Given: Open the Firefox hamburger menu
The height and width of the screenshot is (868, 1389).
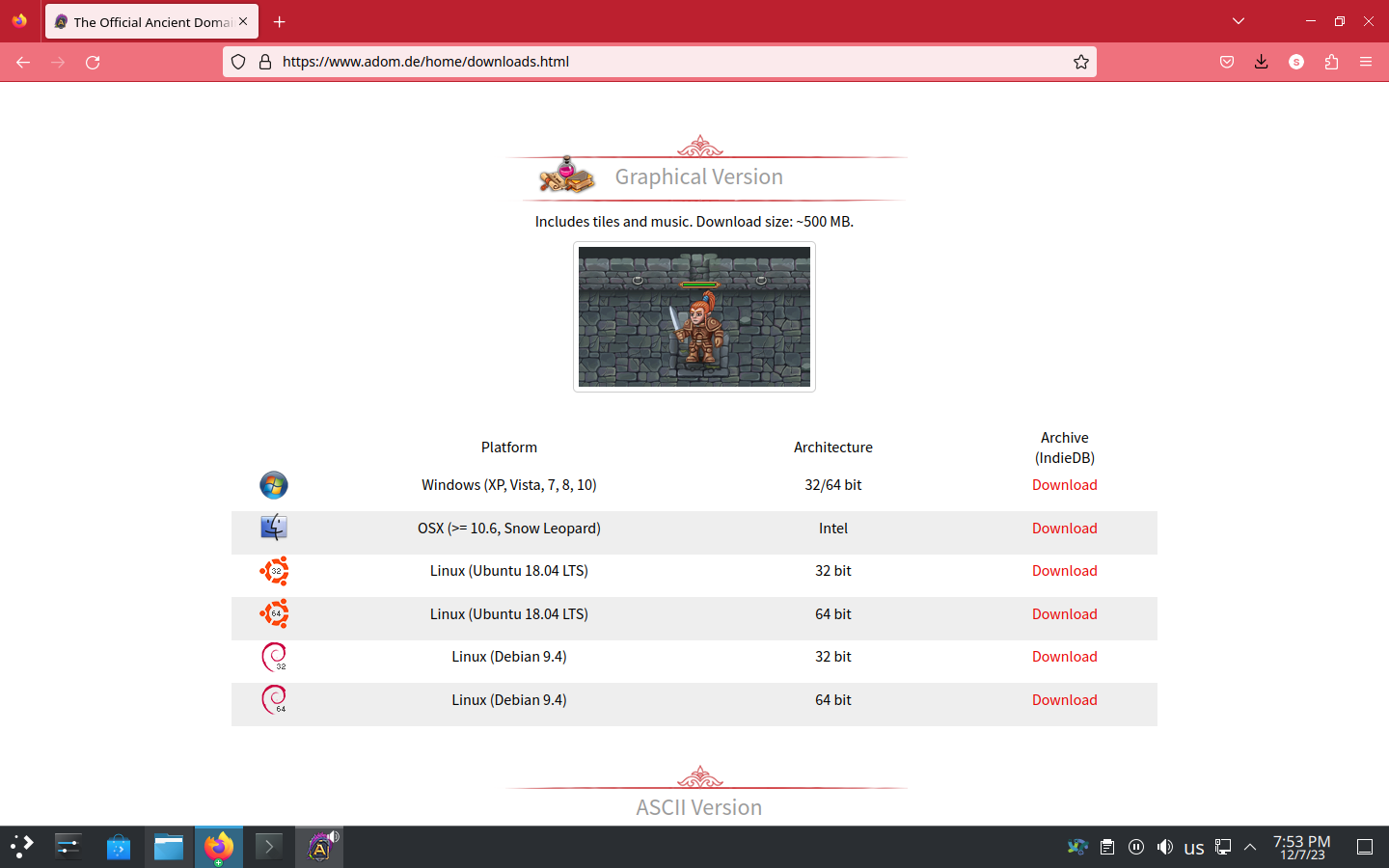Looking at the screenshot, I should coord(1366,62).
